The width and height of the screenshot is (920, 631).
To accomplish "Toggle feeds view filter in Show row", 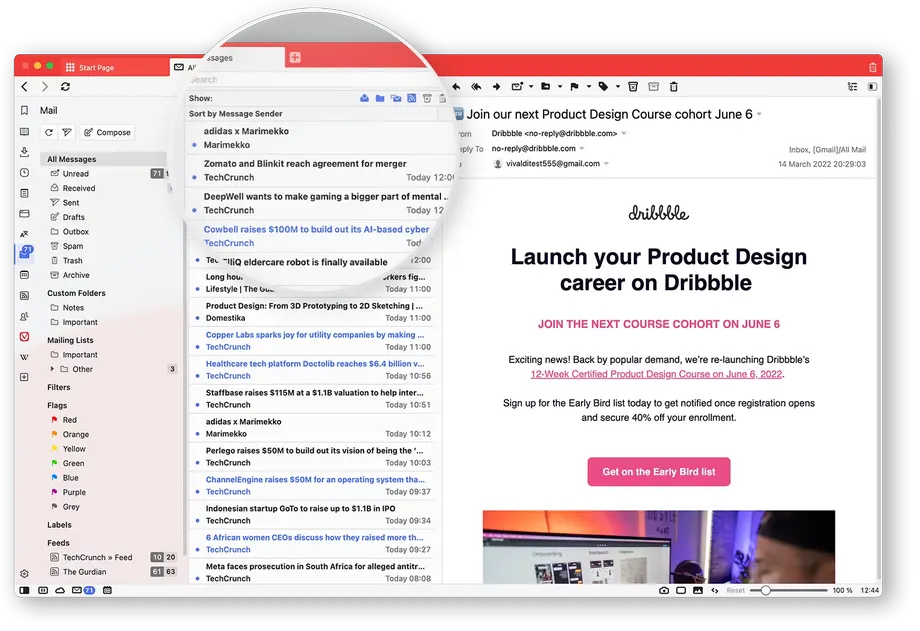I will click(x=411, y=98).
